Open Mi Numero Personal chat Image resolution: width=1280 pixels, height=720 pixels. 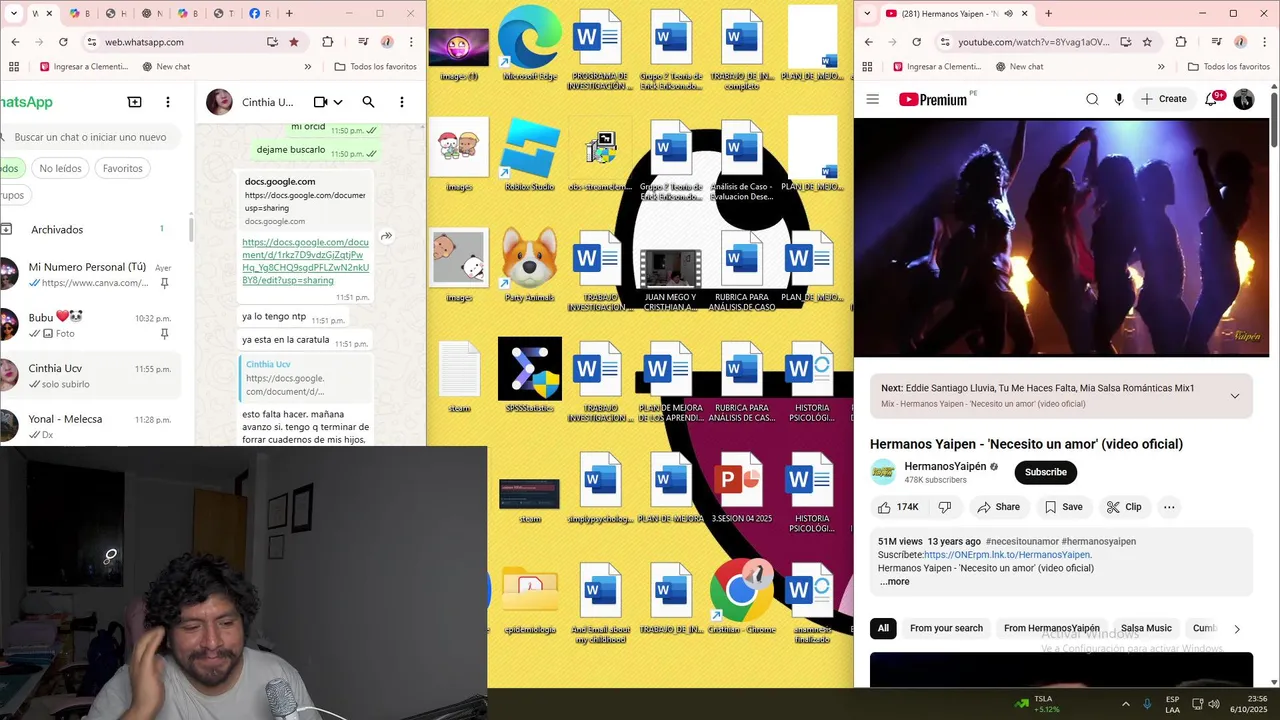pos(90,275)
